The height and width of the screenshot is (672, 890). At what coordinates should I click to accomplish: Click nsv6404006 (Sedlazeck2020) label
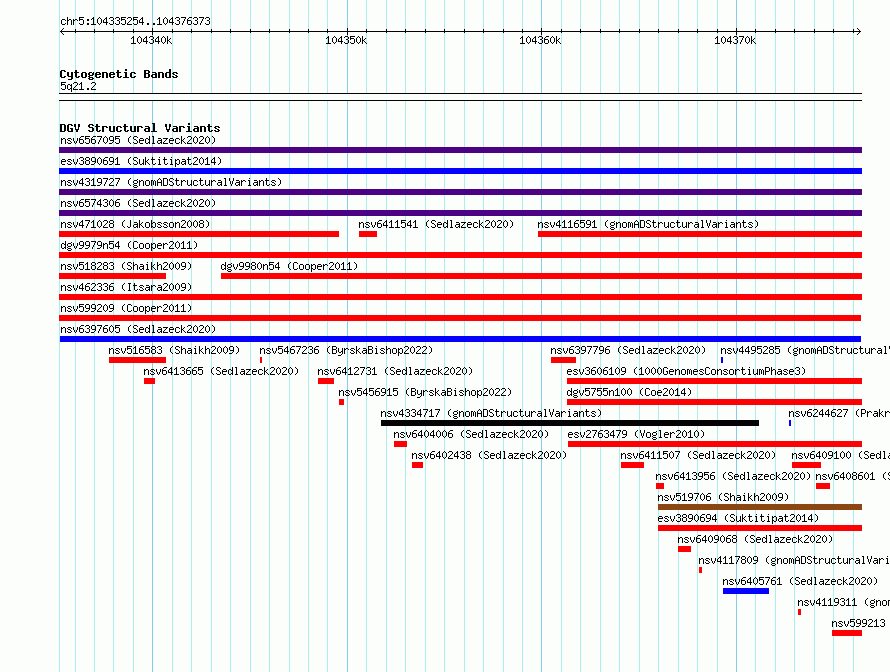(471, 434)
